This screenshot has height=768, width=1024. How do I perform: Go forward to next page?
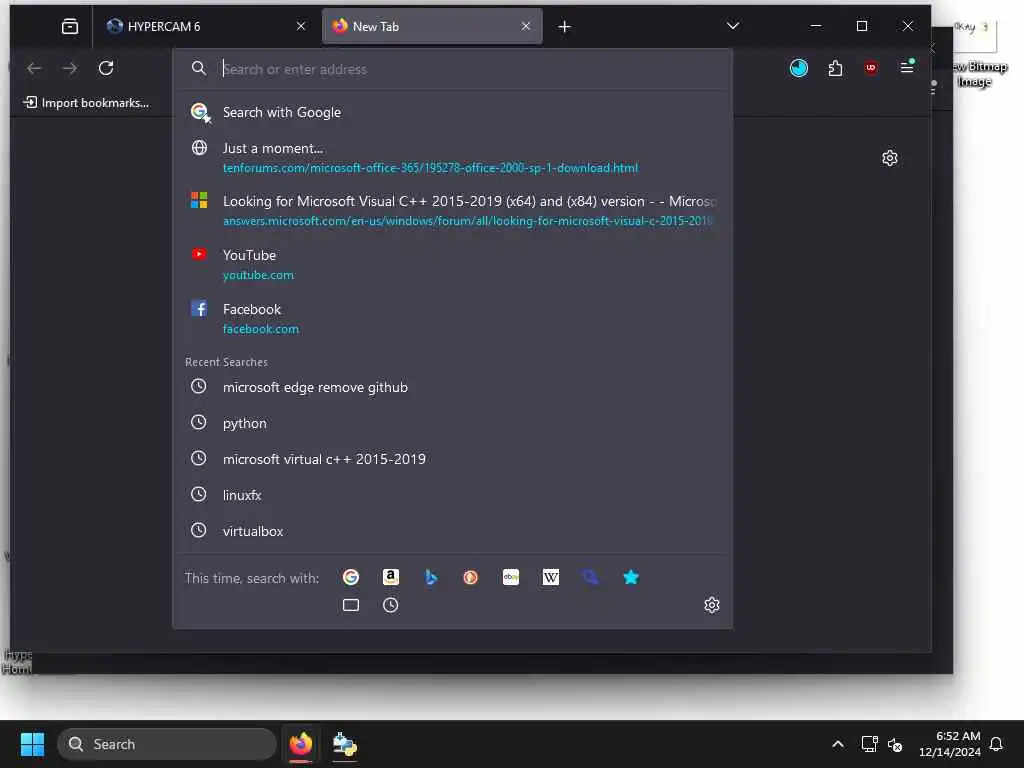click(x=70, y=68)
